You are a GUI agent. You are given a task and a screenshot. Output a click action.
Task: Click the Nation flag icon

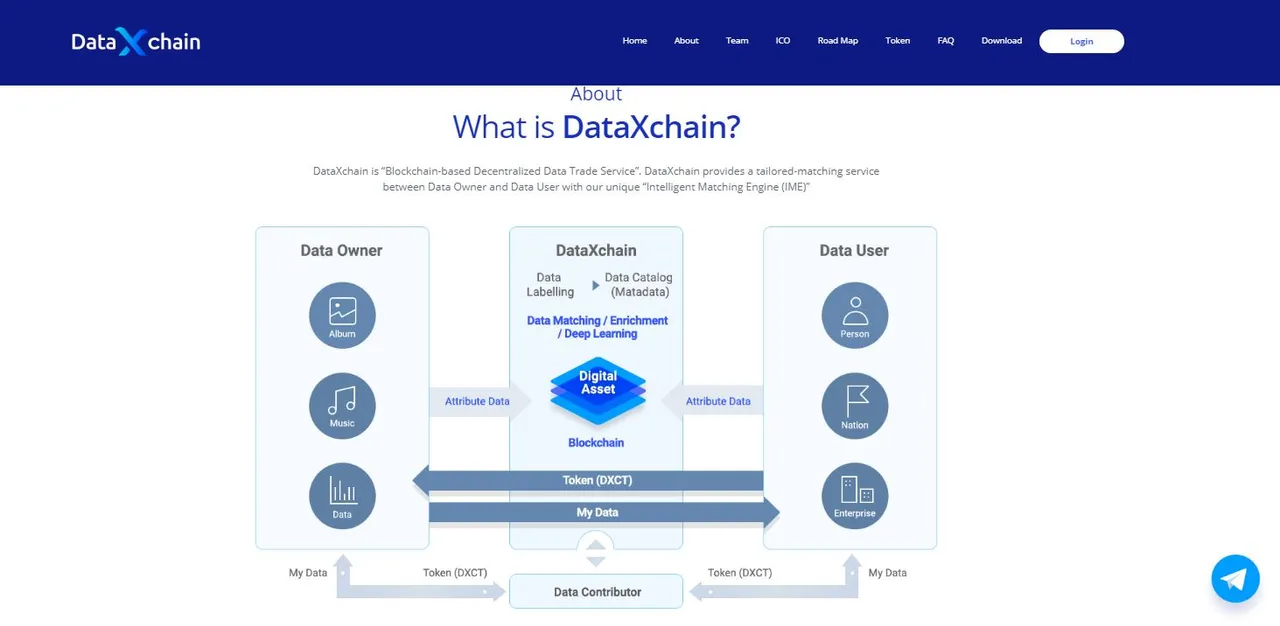pos(855,406)
